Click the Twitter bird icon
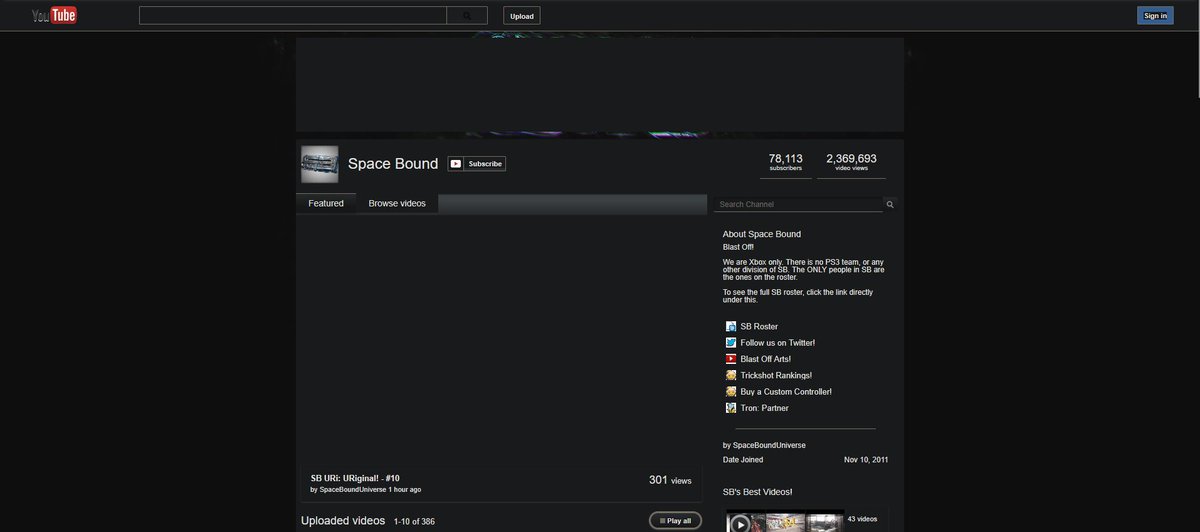 click(731, 342)
